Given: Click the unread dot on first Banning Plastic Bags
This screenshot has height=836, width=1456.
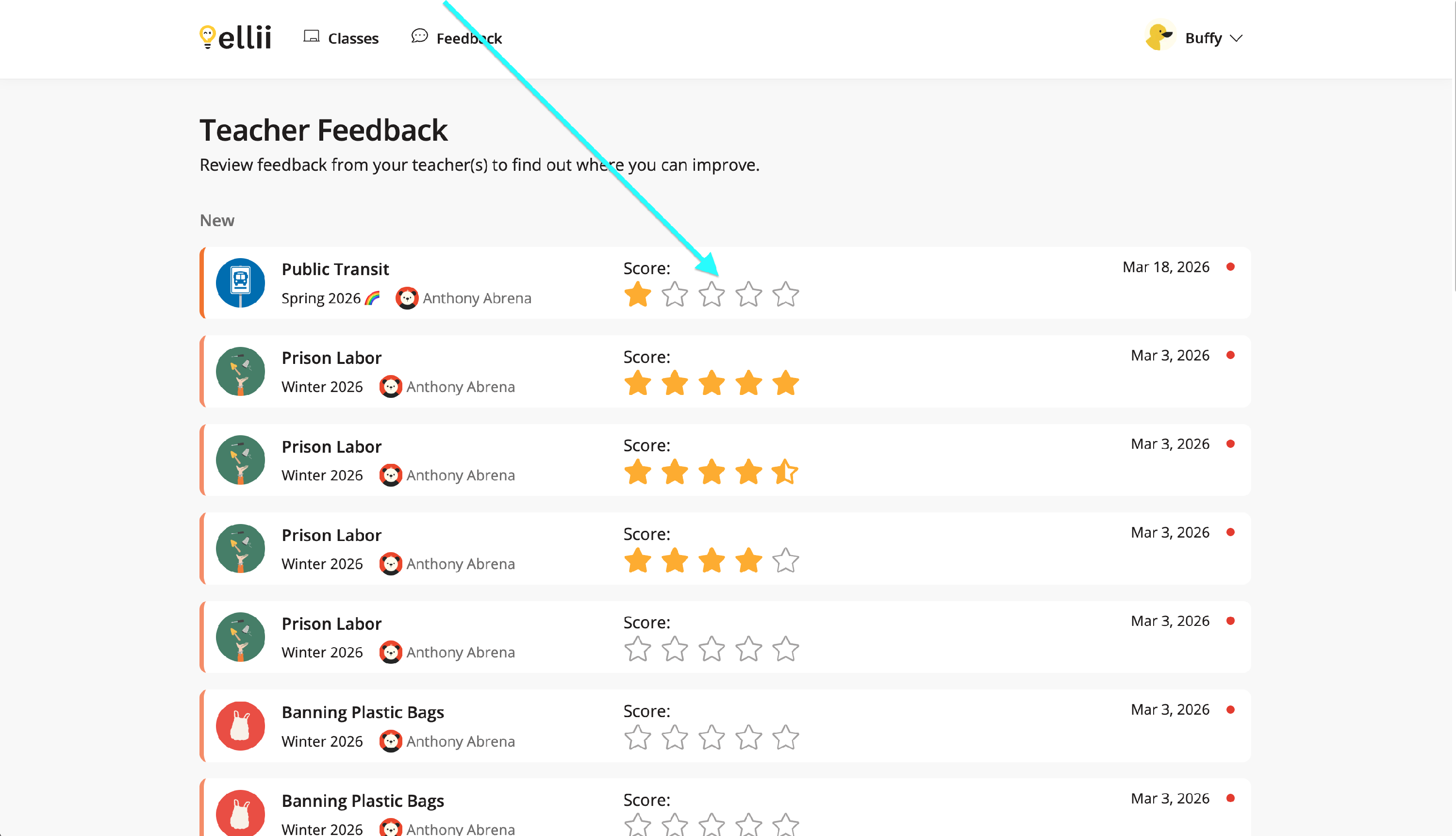Looking at the screenshot, I should [1230, 710].
